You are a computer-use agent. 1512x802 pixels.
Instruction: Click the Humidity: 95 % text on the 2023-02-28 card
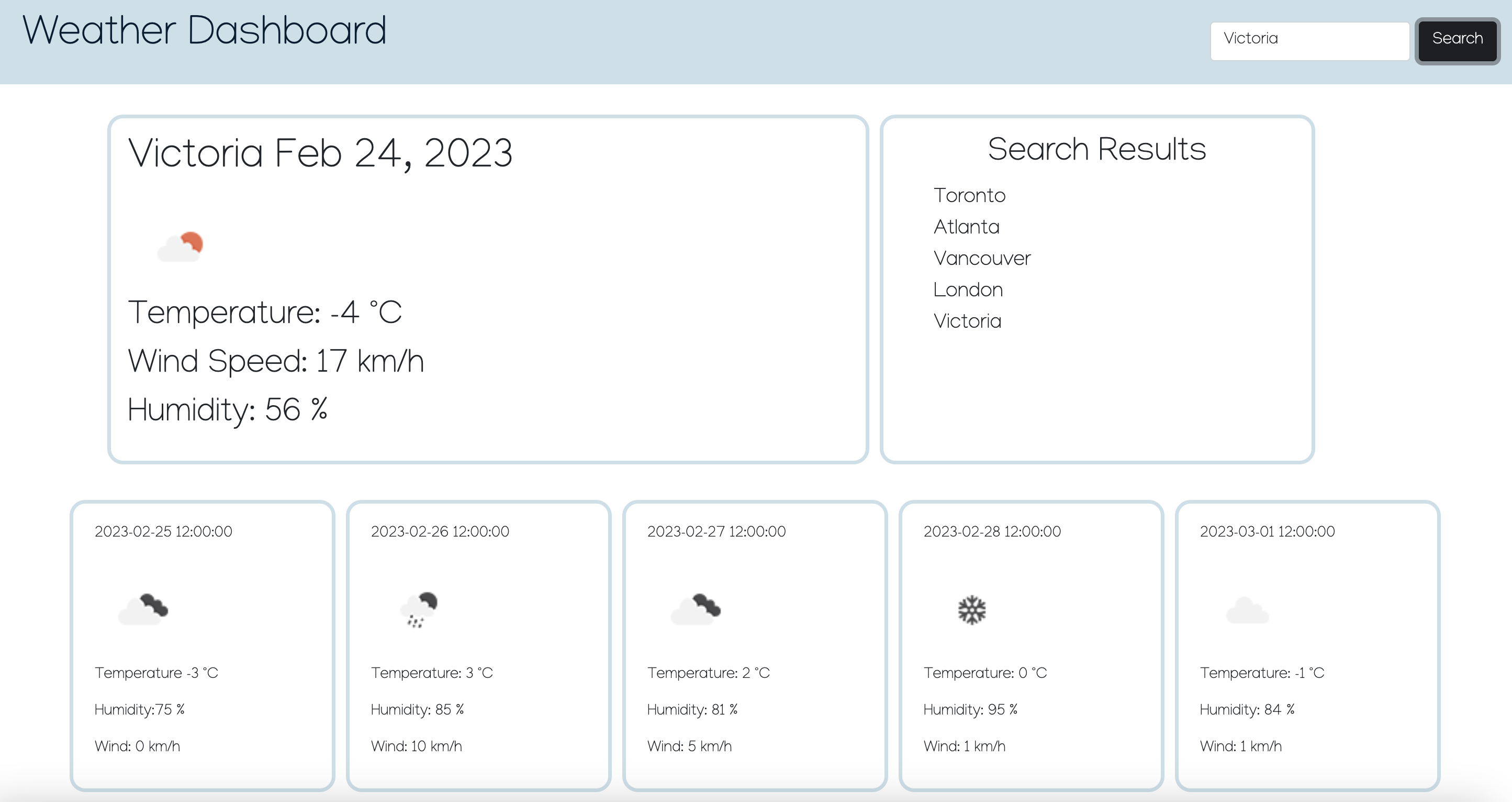pos(970,709)
